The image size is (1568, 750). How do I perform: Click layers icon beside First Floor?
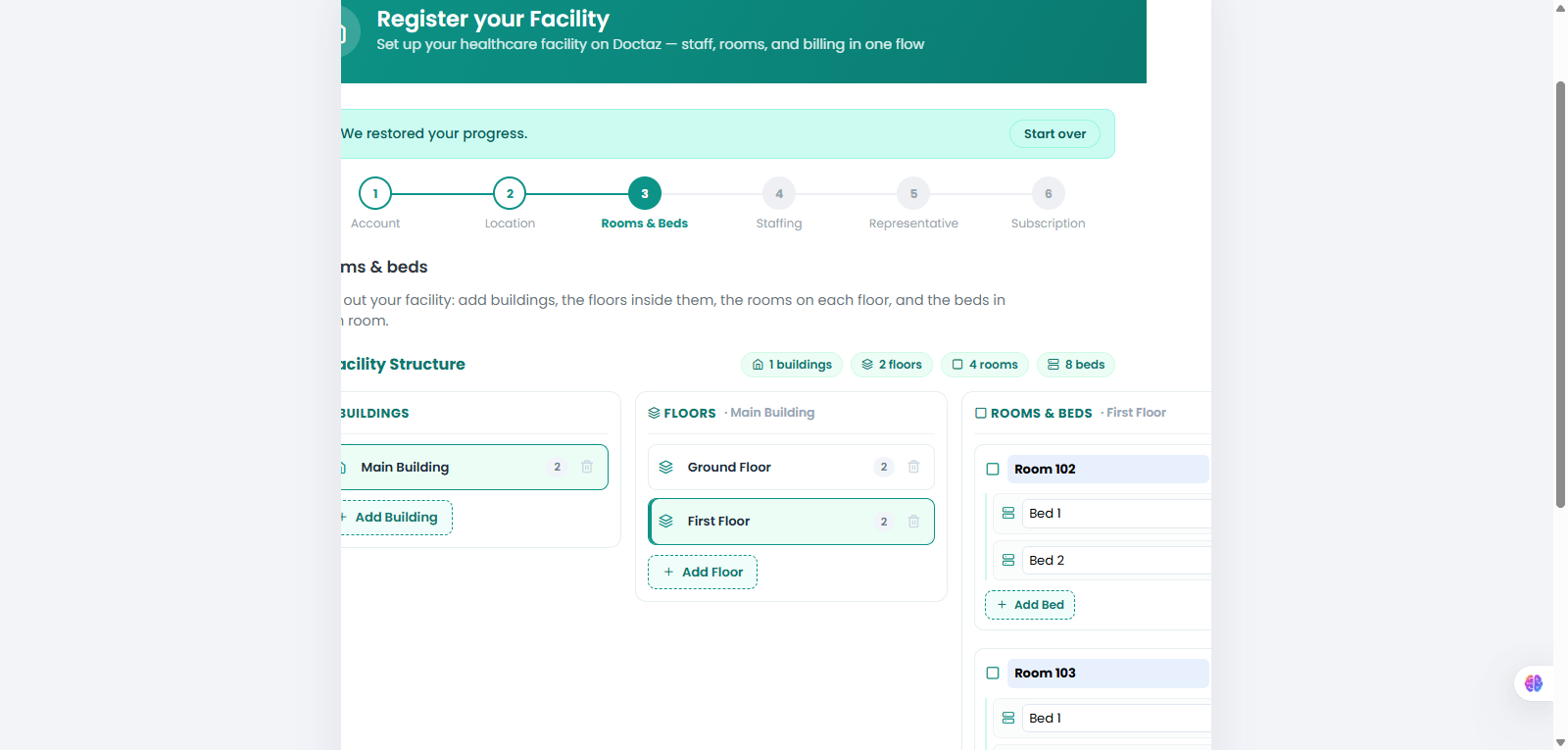666,522
